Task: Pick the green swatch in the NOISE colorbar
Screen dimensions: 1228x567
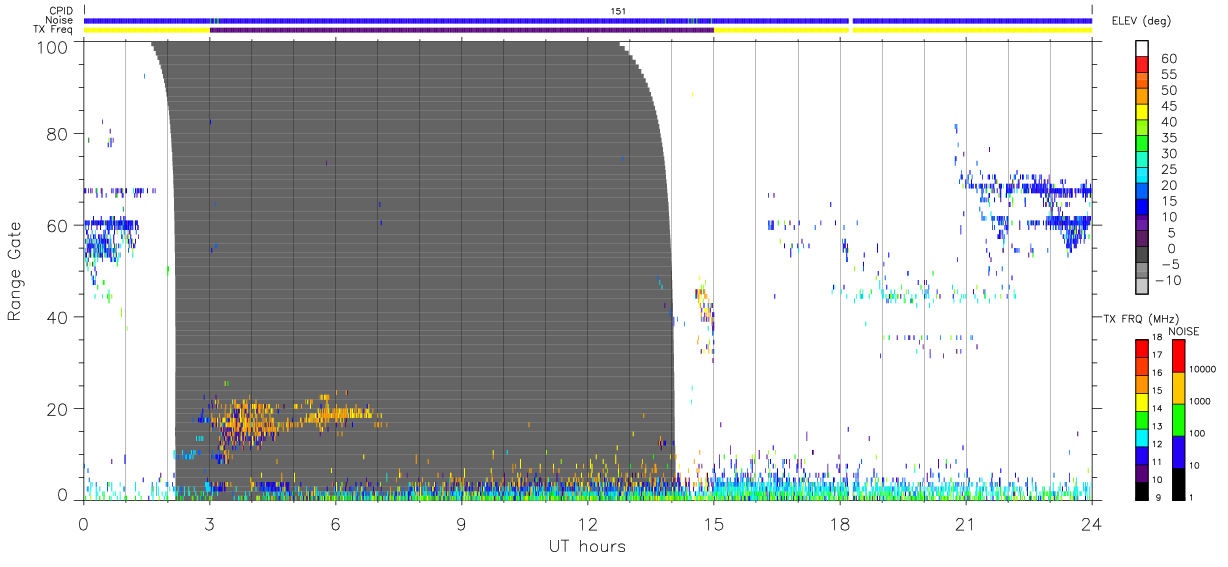Action: pos(1178,419)
